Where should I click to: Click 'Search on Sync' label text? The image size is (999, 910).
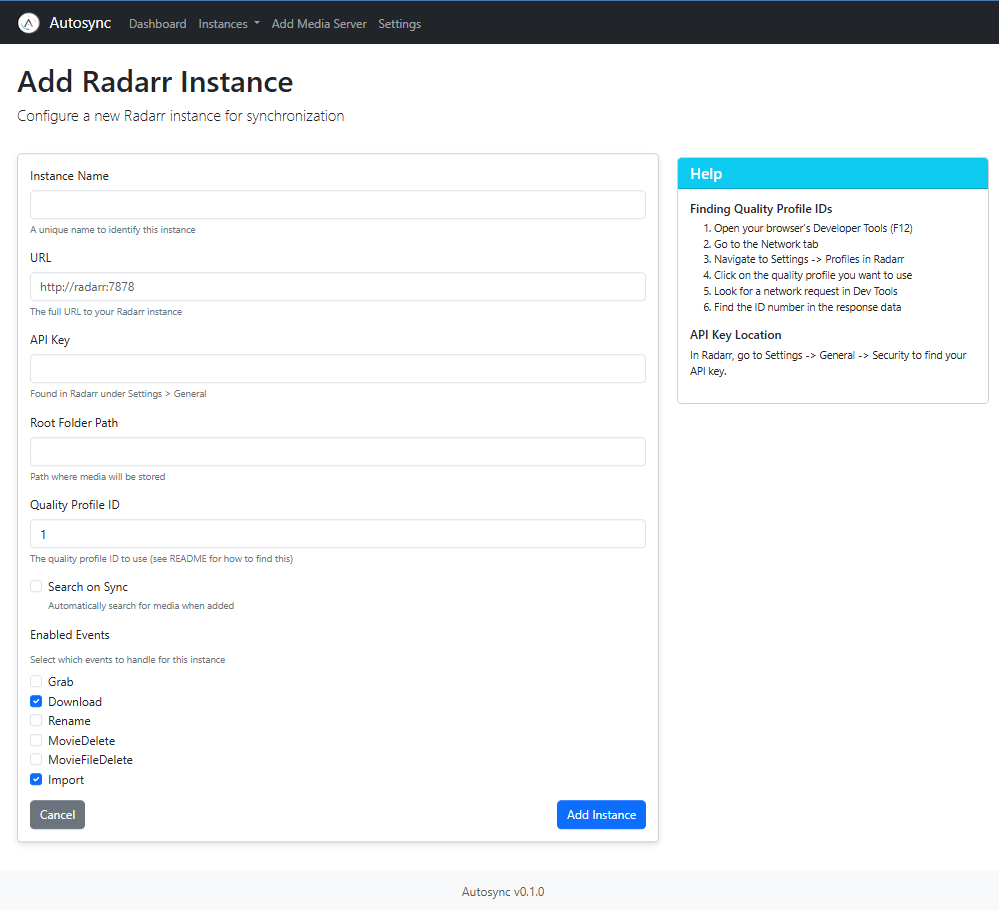(88, 587)
